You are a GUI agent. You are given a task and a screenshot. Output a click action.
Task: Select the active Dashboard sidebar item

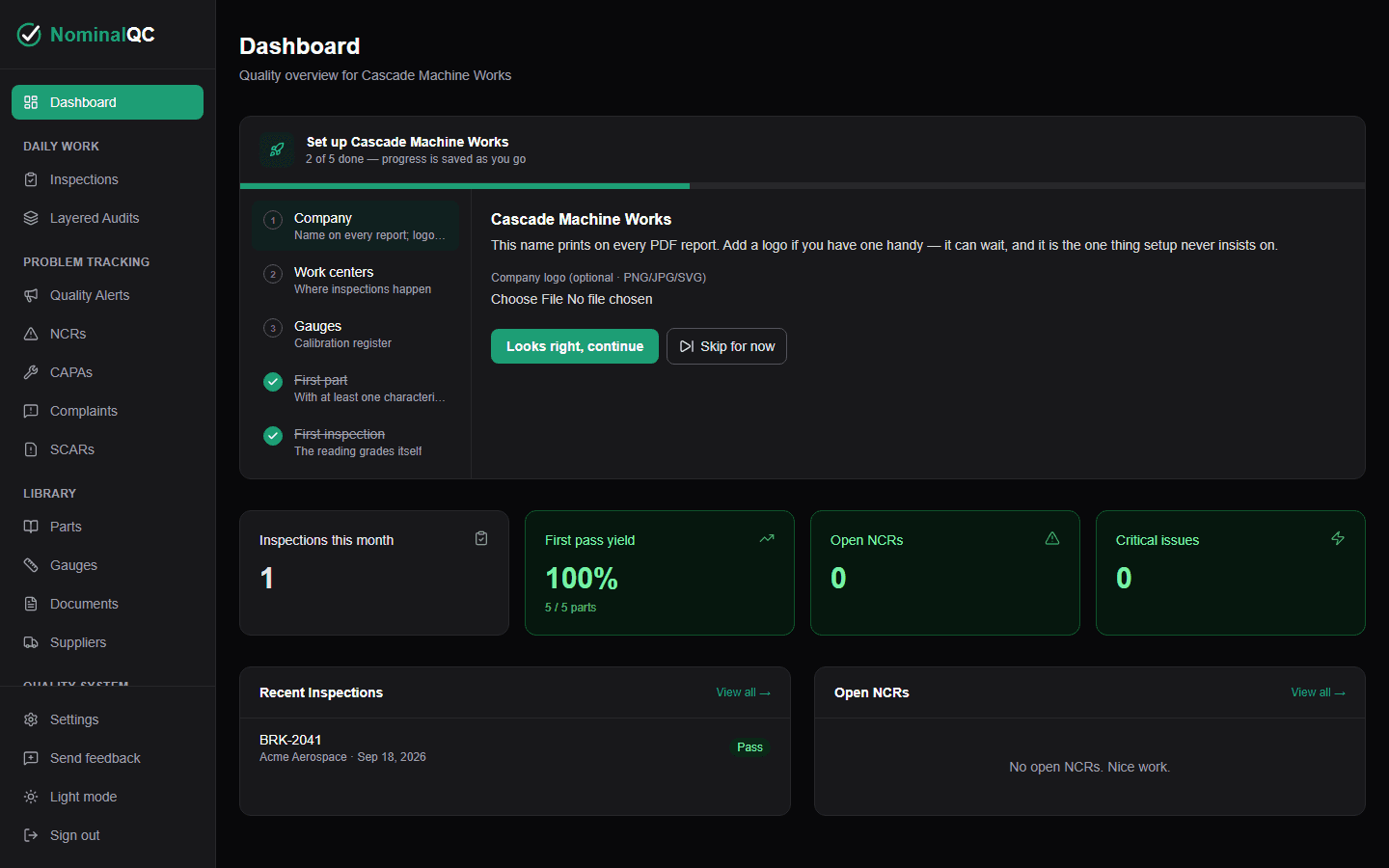(x=107, y=102)
